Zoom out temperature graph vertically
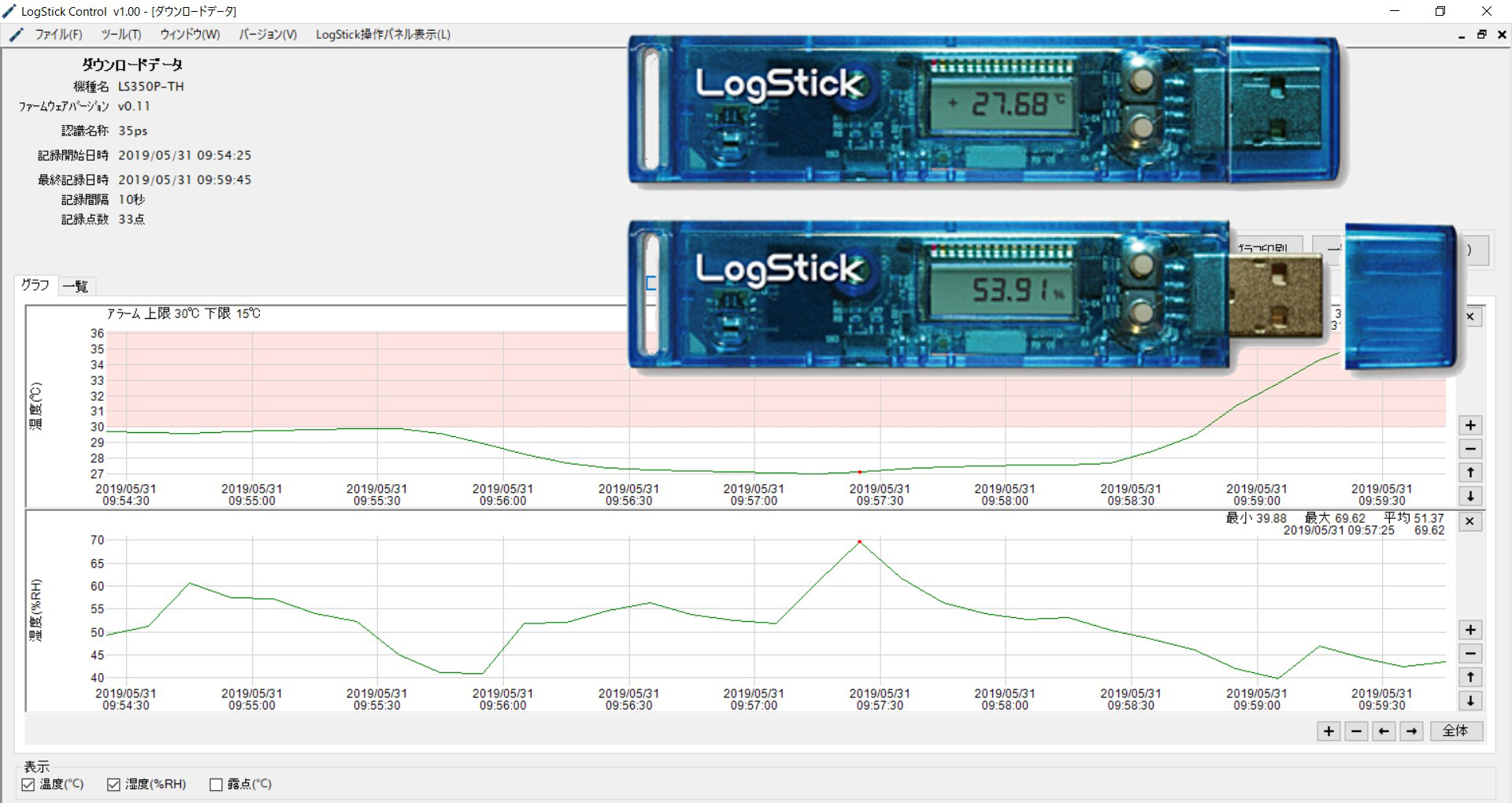Screen dimensions: 1512x803 (x=1470, y=450)
